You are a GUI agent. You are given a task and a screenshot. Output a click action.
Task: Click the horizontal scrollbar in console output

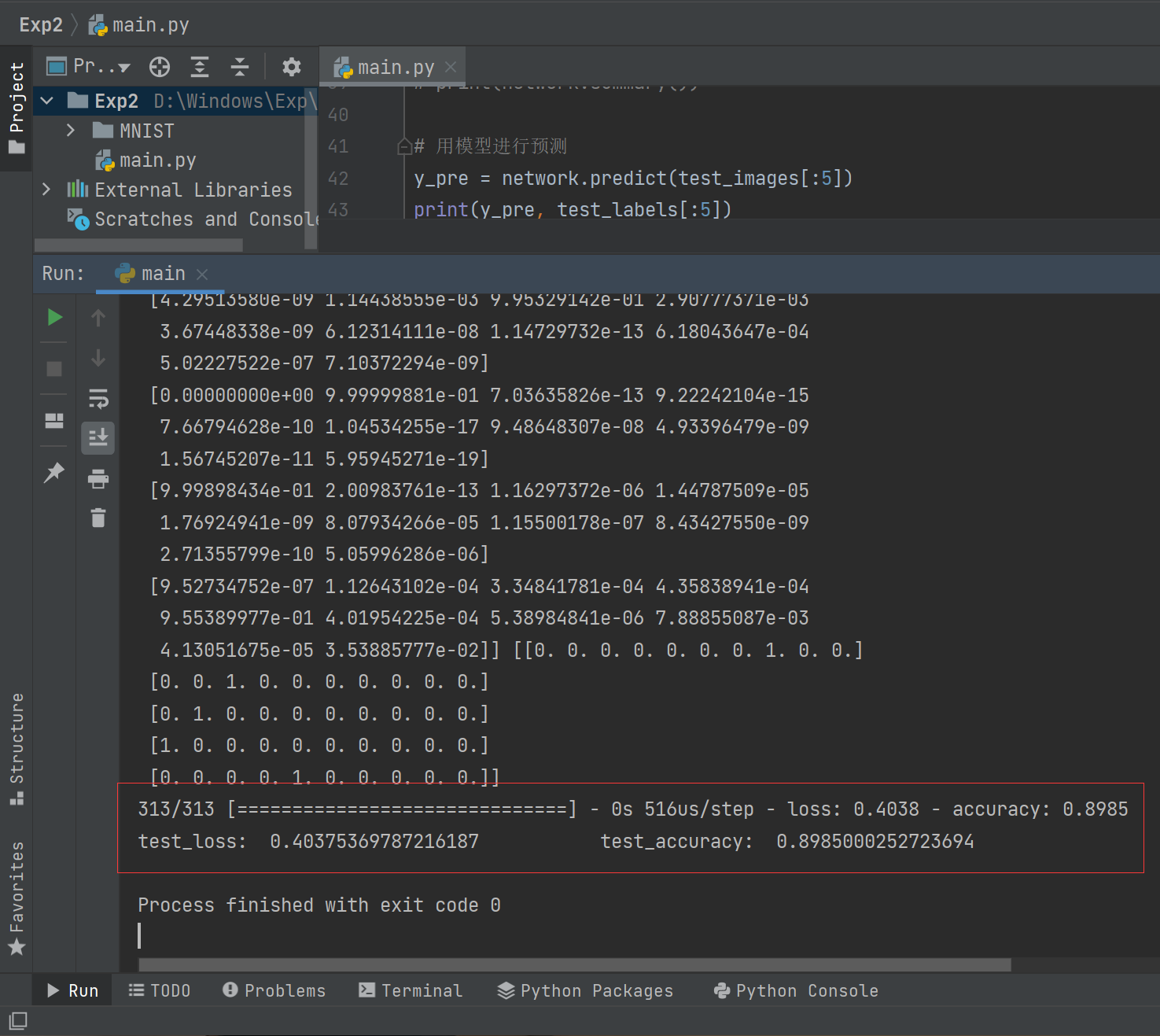[x=575, y=965]
